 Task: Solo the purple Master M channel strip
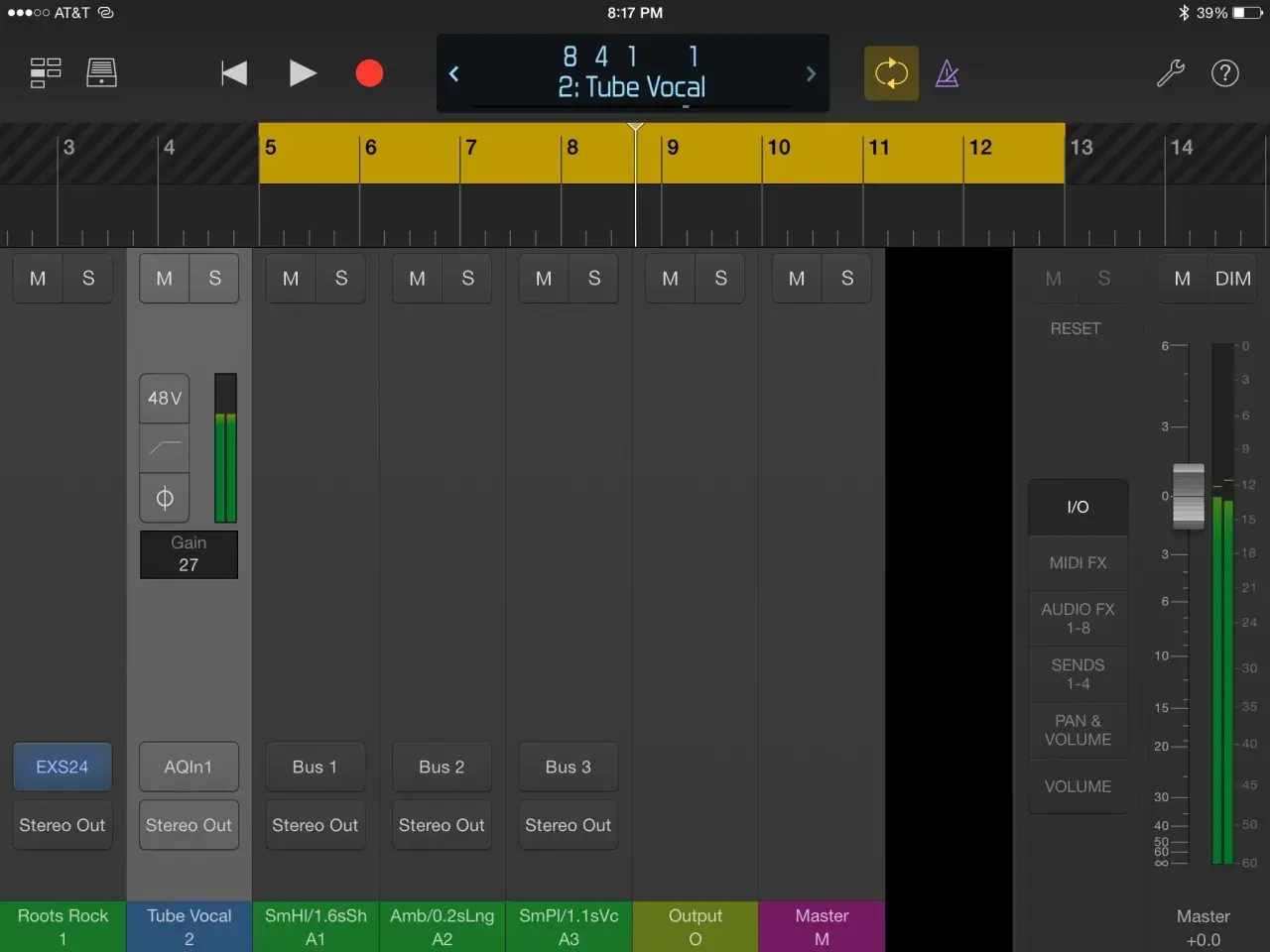tap(847, 279)
